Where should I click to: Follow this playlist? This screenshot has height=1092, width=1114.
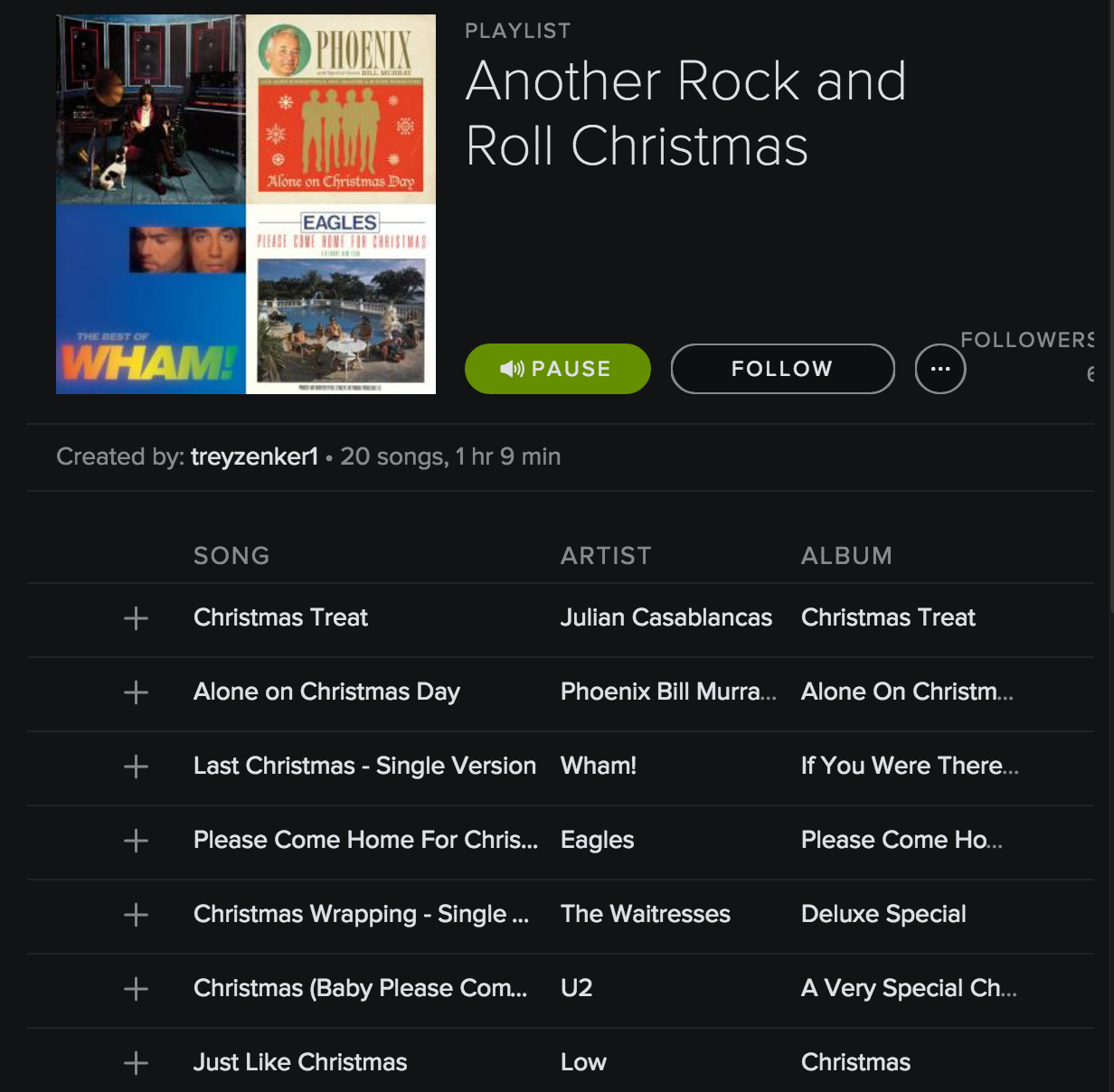(x=782, y=369)
